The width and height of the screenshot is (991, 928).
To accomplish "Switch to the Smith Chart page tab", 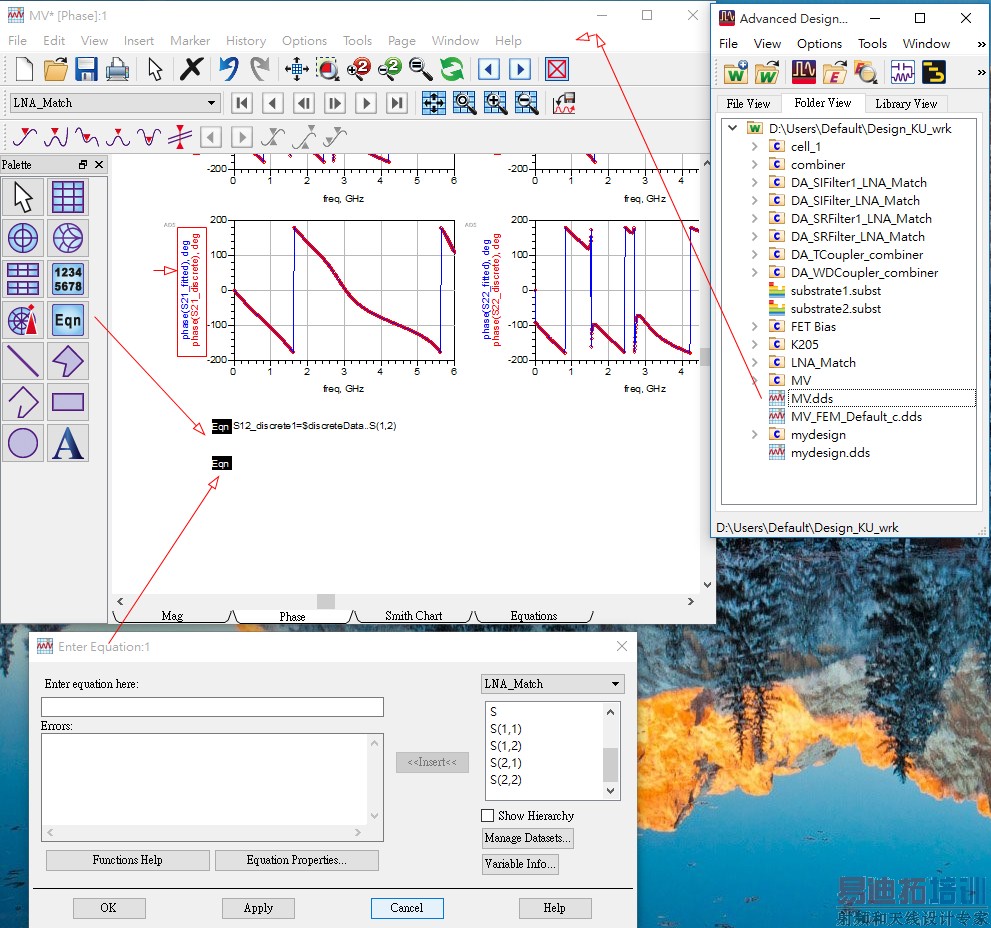I will point(413,616).
